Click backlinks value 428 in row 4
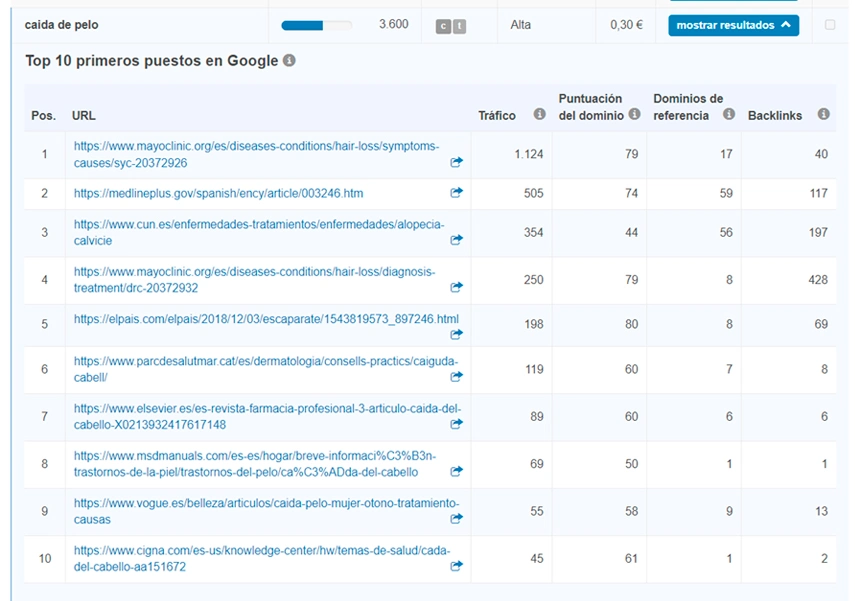855x601 pixels. pos(818,280)
